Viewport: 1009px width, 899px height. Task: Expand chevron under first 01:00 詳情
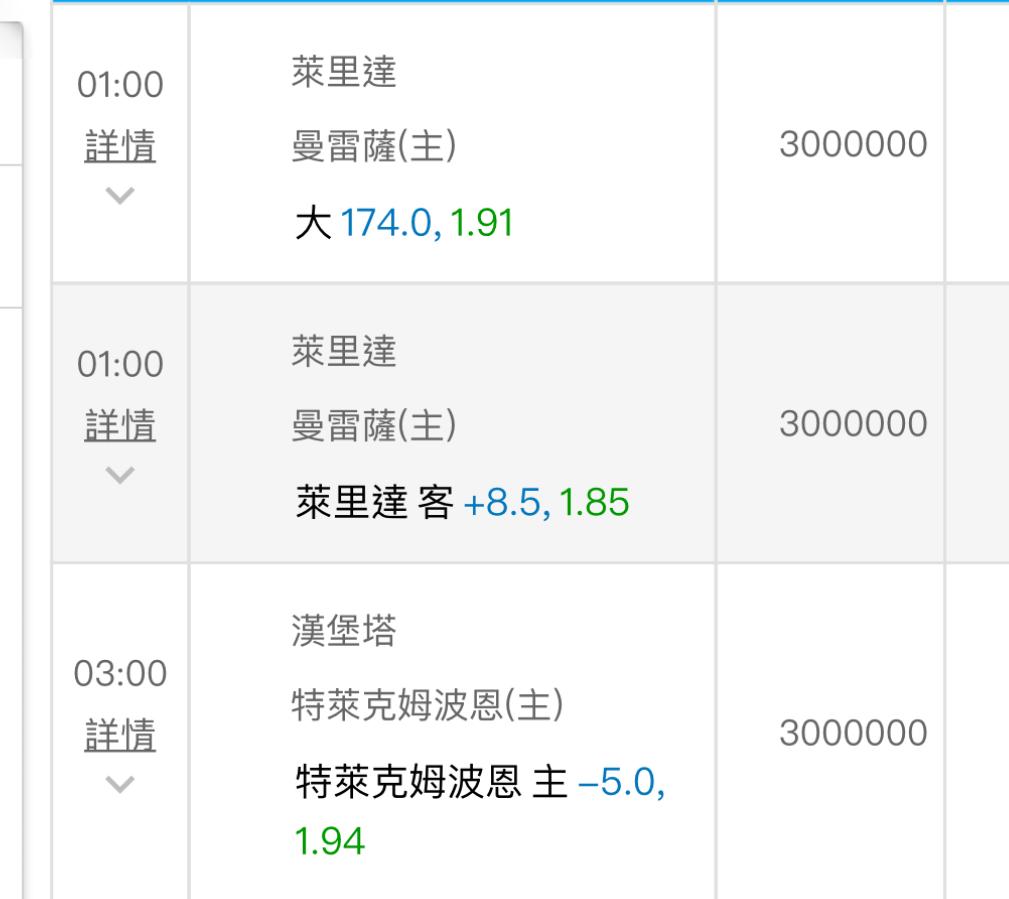click(120, 195)
